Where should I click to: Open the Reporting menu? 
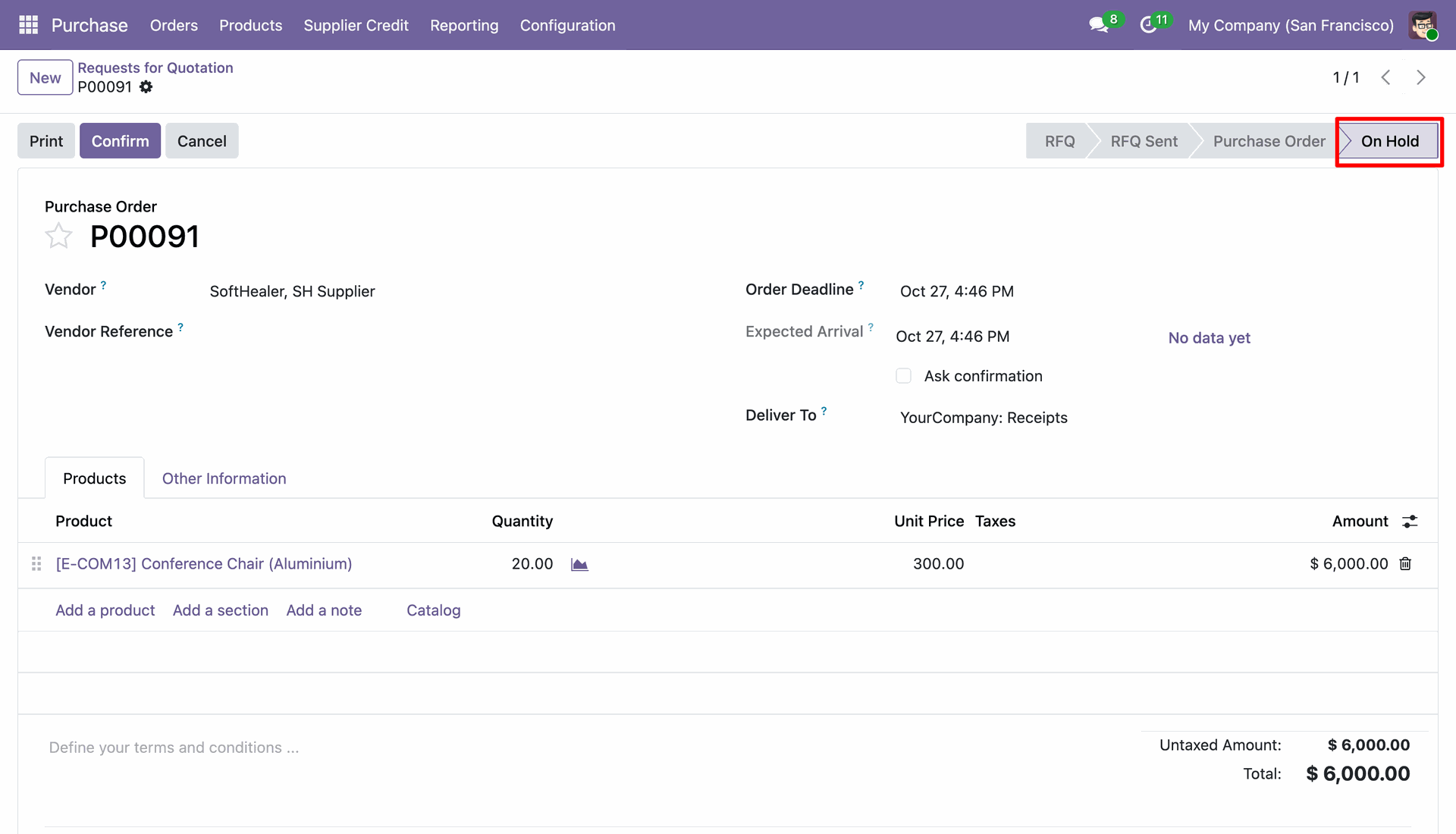[x=464, y=25]
